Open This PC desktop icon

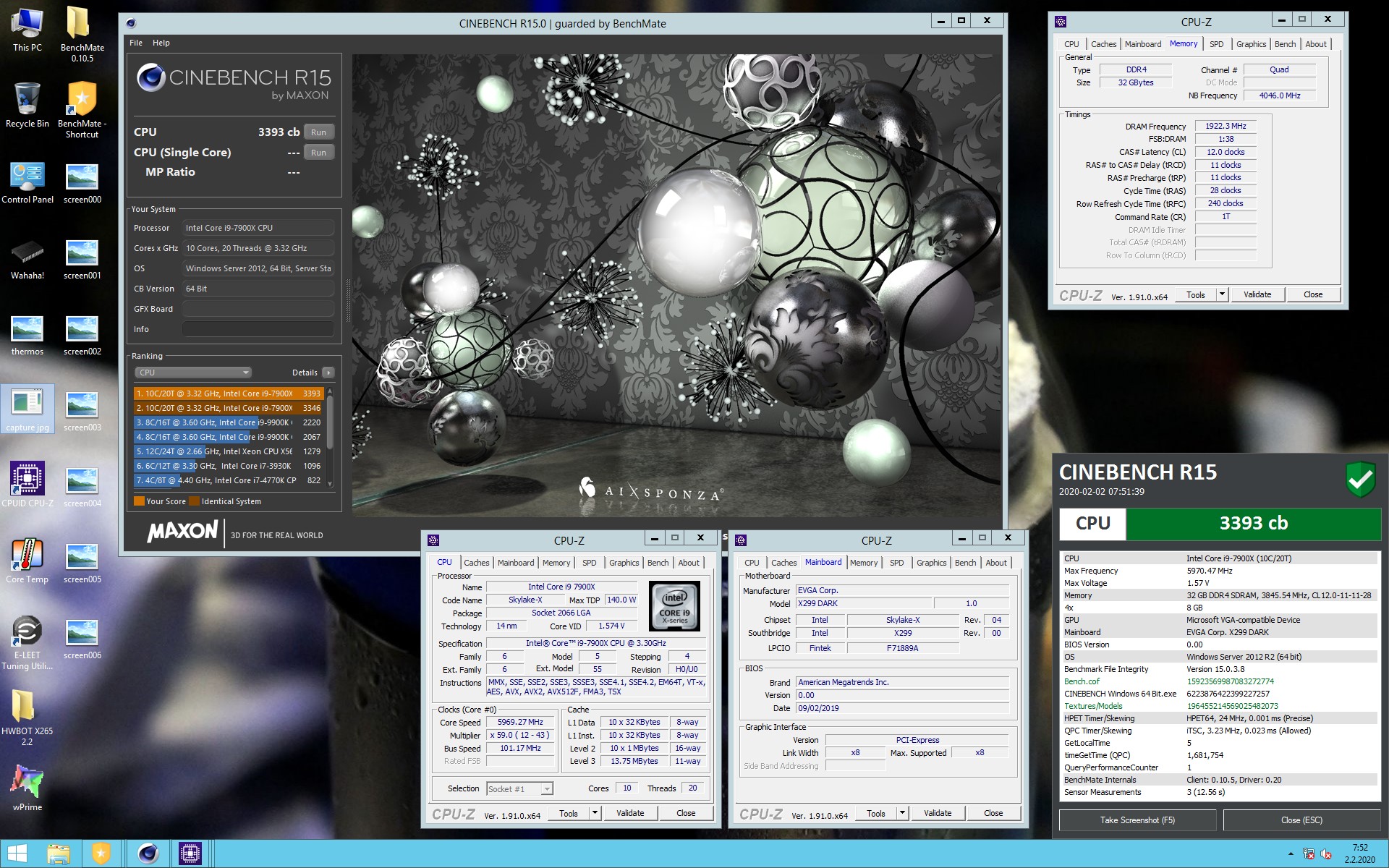[27, 29]
